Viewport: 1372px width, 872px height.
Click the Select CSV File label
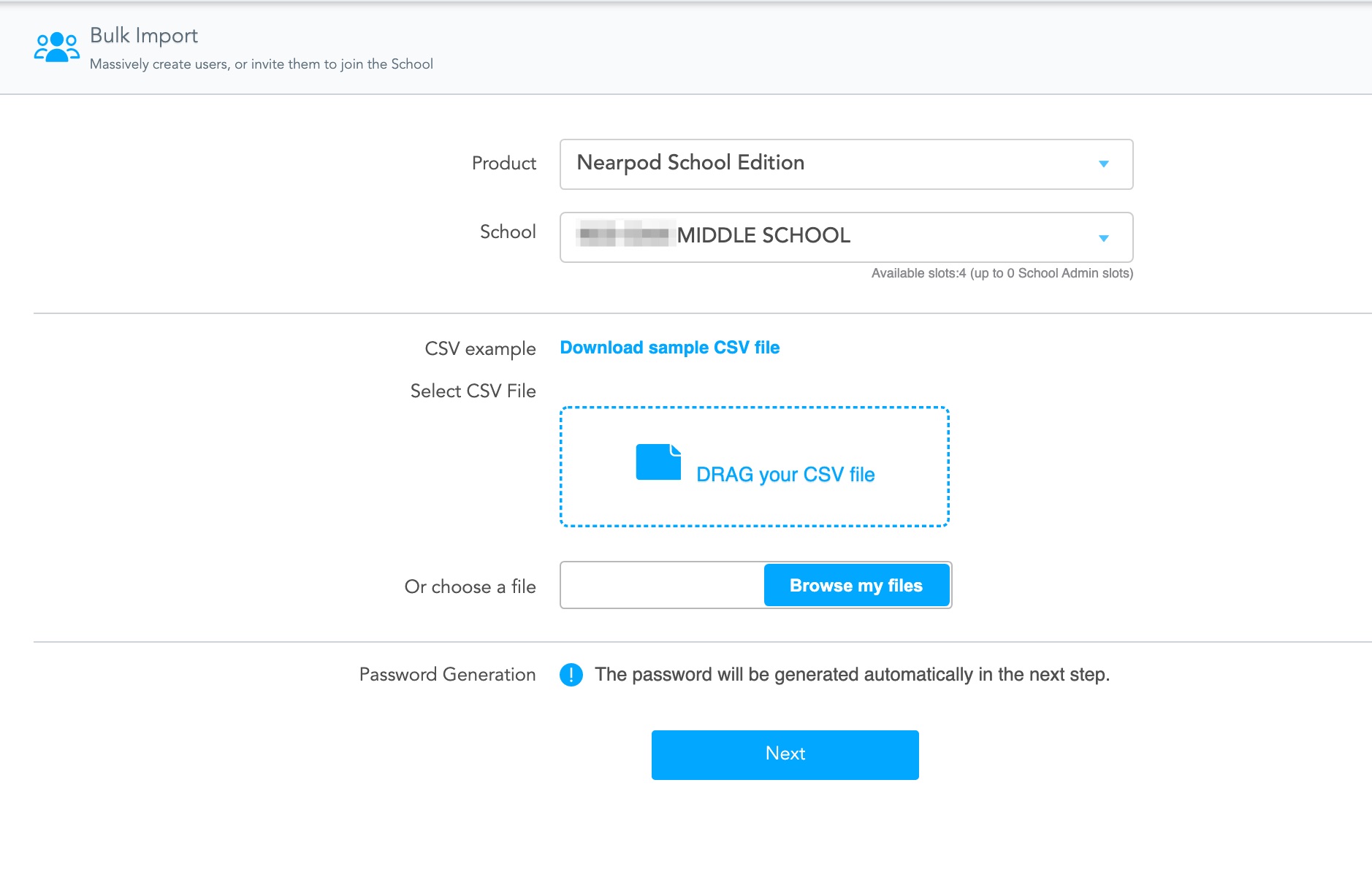point(473,391)
